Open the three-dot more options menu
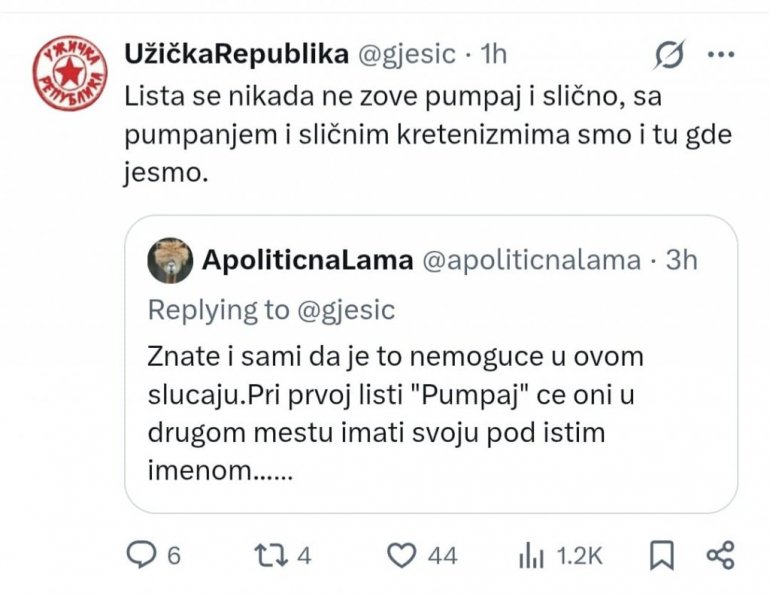 point(721,54)
